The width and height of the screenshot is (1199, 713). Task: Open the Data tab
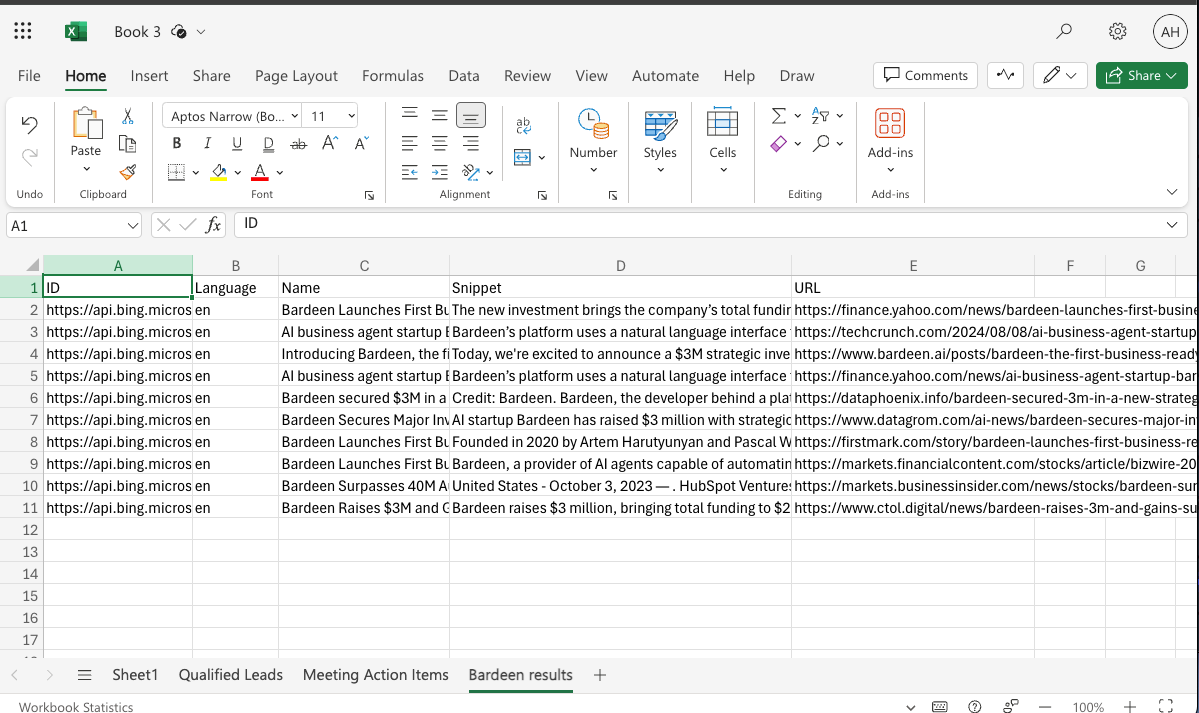coord(464,76)
